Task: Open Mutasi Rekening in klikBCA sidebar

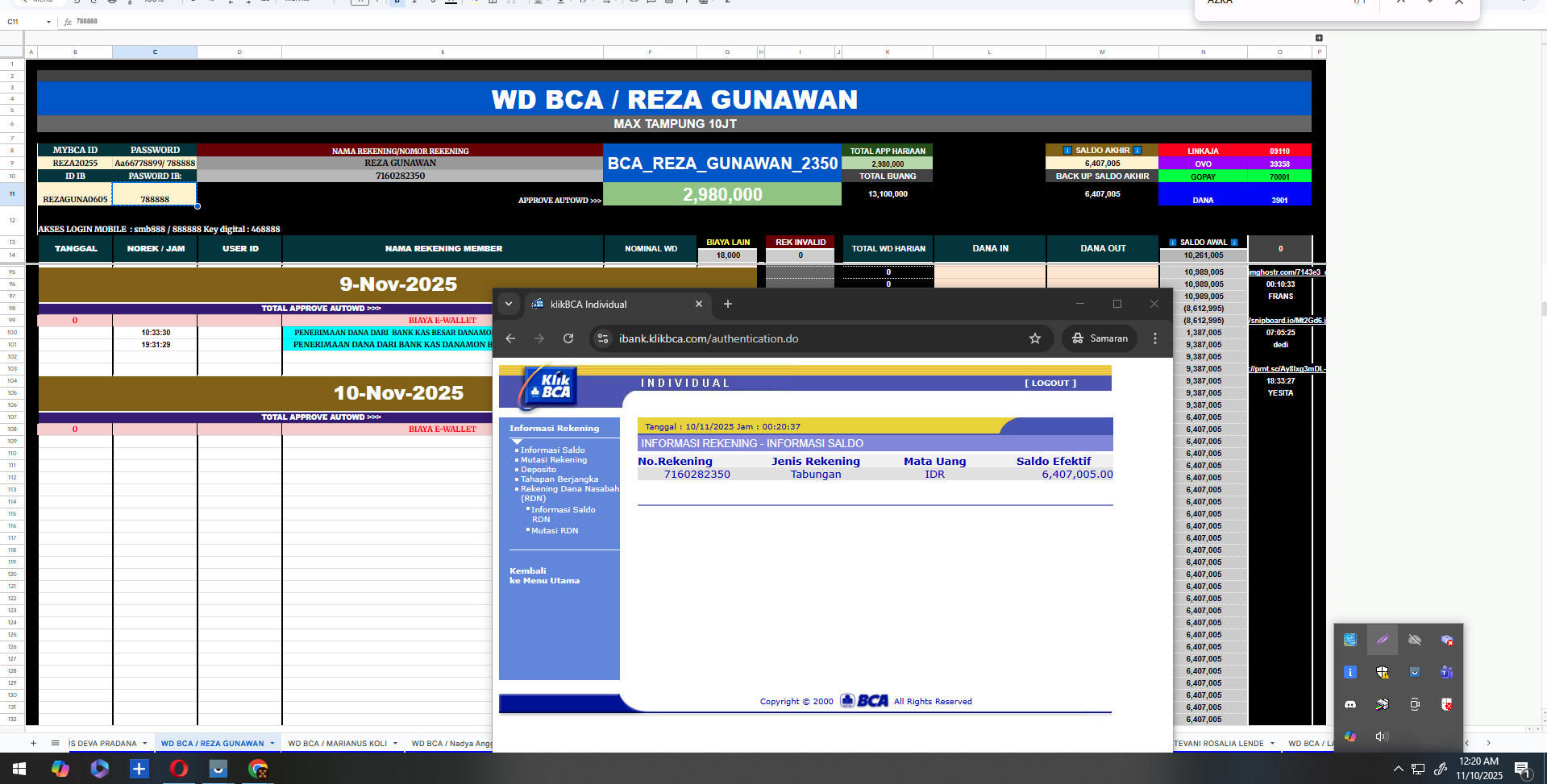Action: 554,460
